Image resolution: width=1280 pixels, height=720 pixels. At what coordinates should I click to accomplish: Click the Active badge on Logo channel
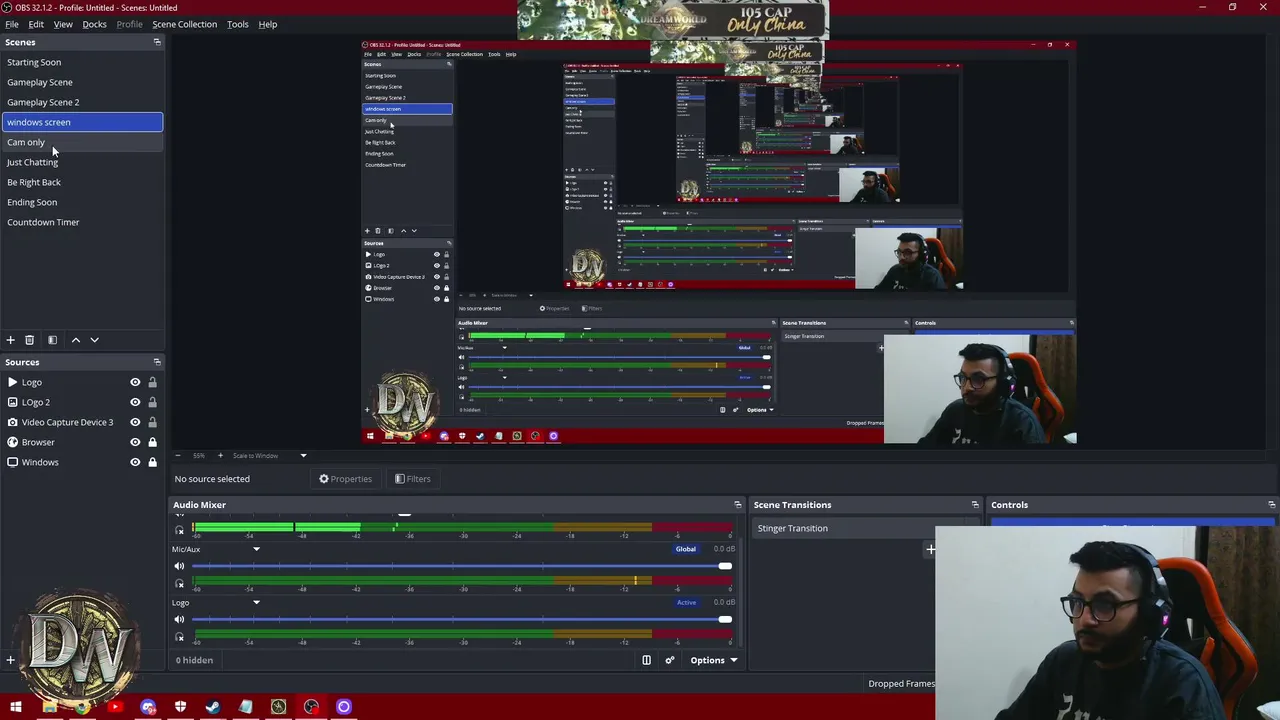686,602
